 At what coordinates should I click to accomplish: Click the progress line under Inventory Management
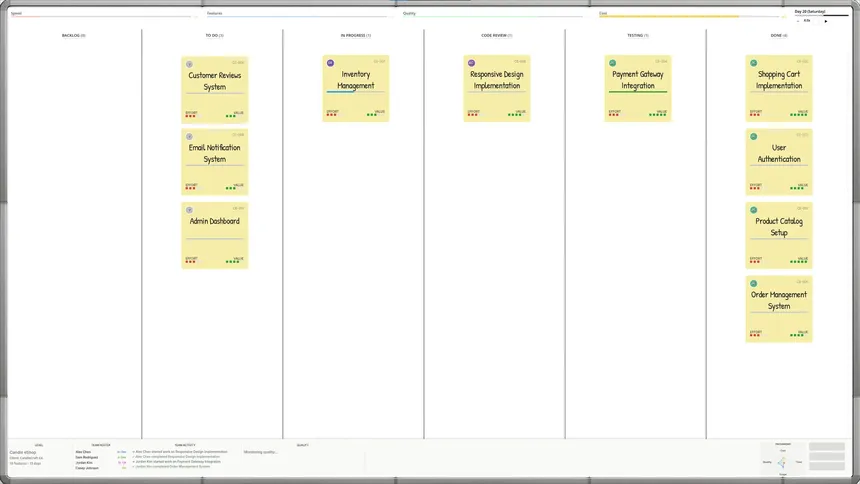coord(355,92)
